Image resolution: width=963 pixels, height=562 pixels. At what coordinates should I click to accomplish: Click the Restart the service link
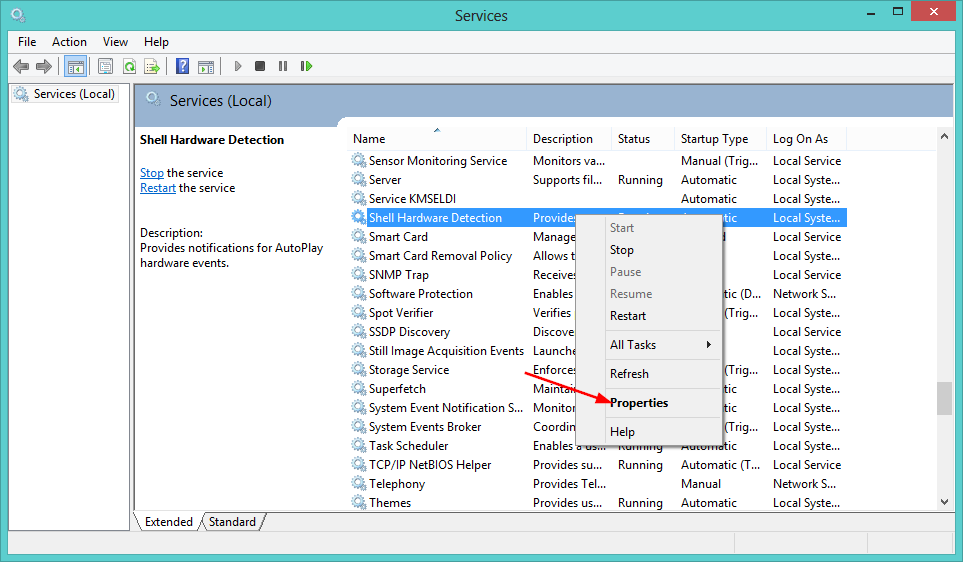pyautogui.click(x=157, y=188)
